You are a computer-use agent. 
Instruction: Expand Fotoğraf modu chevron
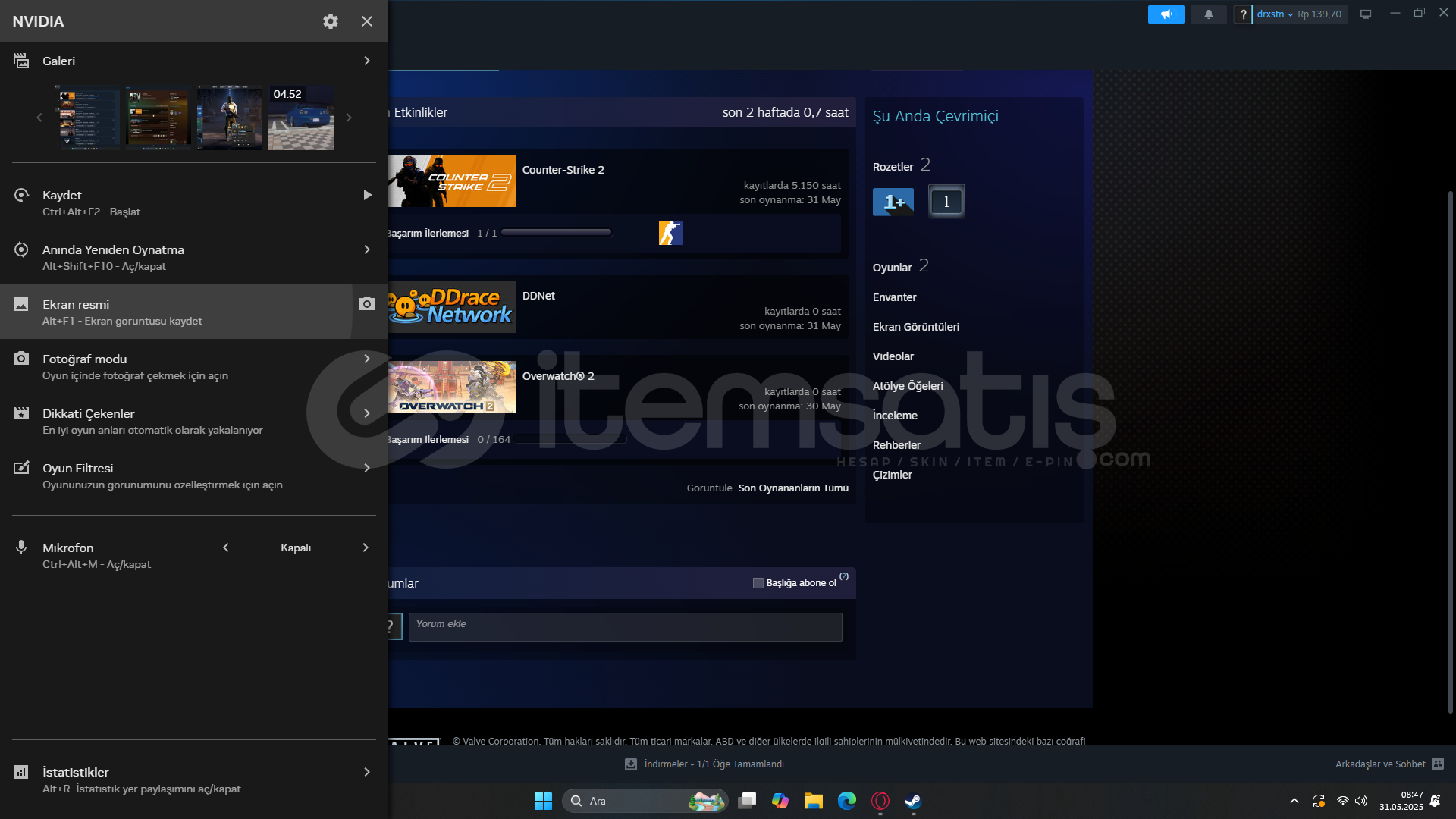coord(367,359)
